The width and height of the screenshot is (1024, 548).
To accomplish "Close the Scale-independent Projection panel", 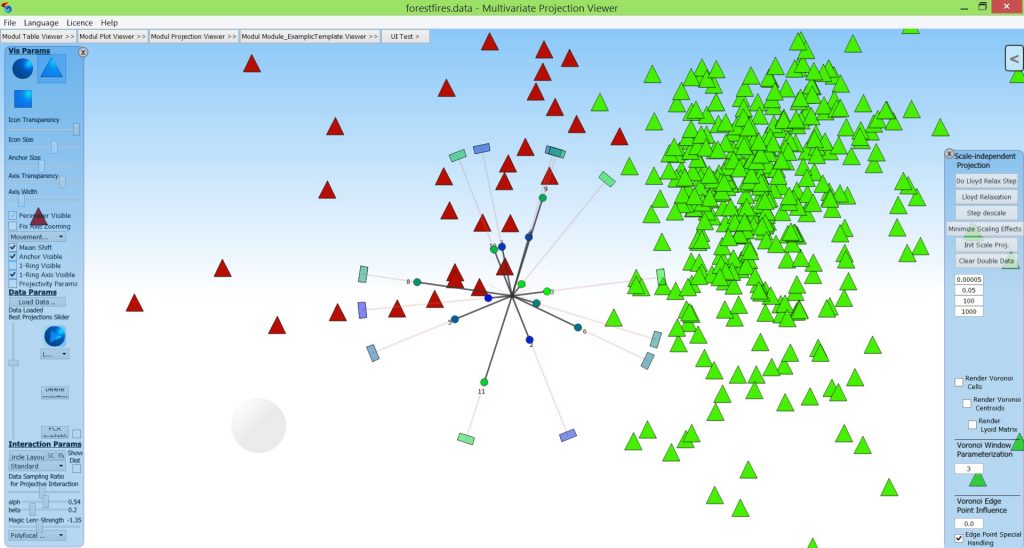I will 949,154.
